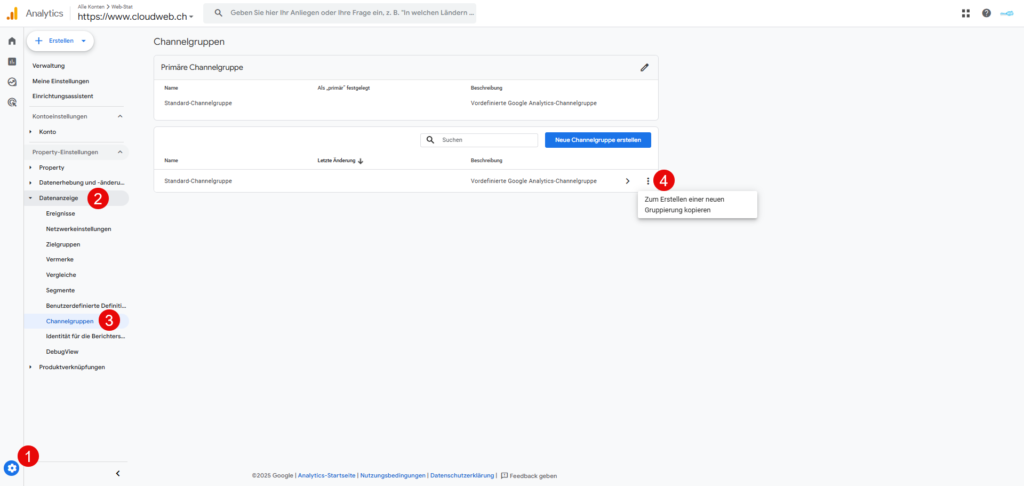Open the Help question mark icon
The width and height of the screenshot is (1024, 486).
tap(986, 13)
